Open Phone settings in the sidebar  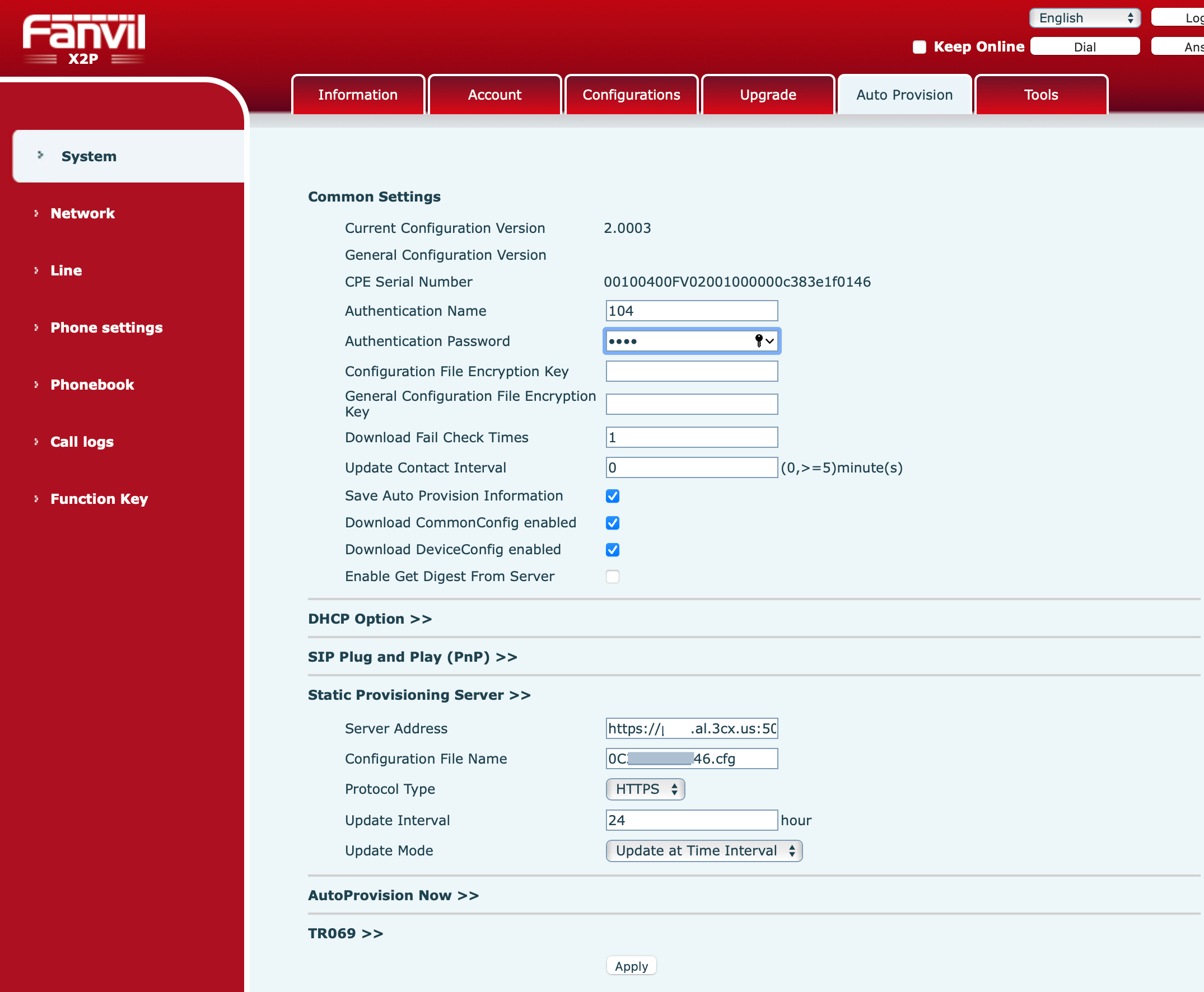tap(106, 327)
